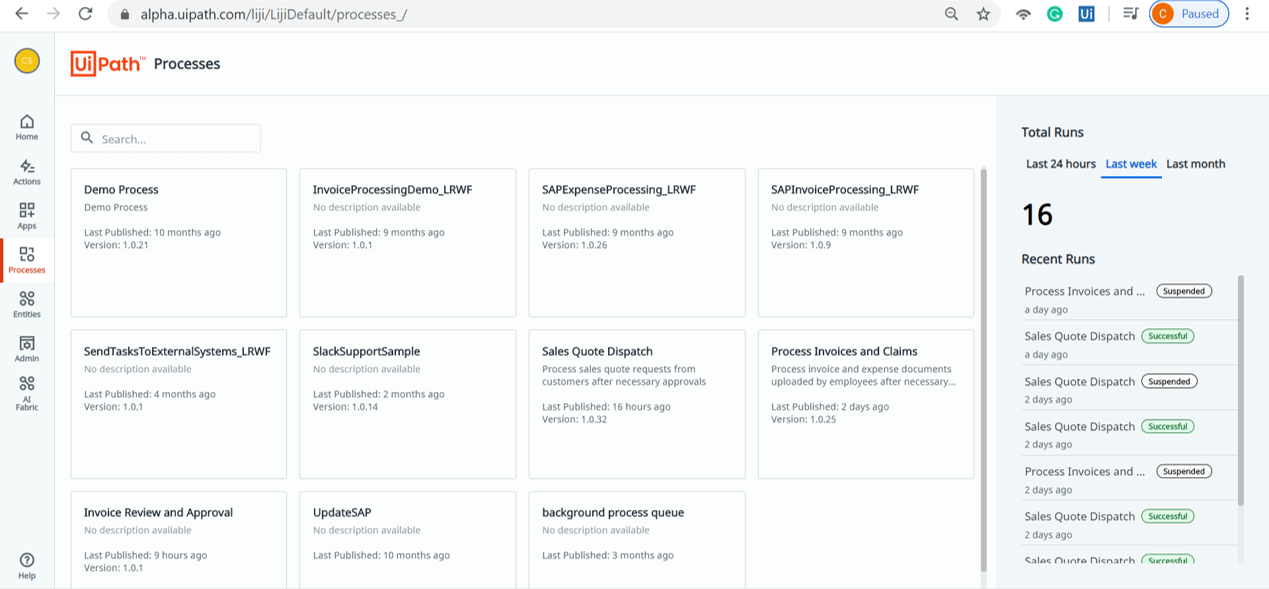Click Version: 1.0.25 text
Screen dimensions: 1269x589
803,419
